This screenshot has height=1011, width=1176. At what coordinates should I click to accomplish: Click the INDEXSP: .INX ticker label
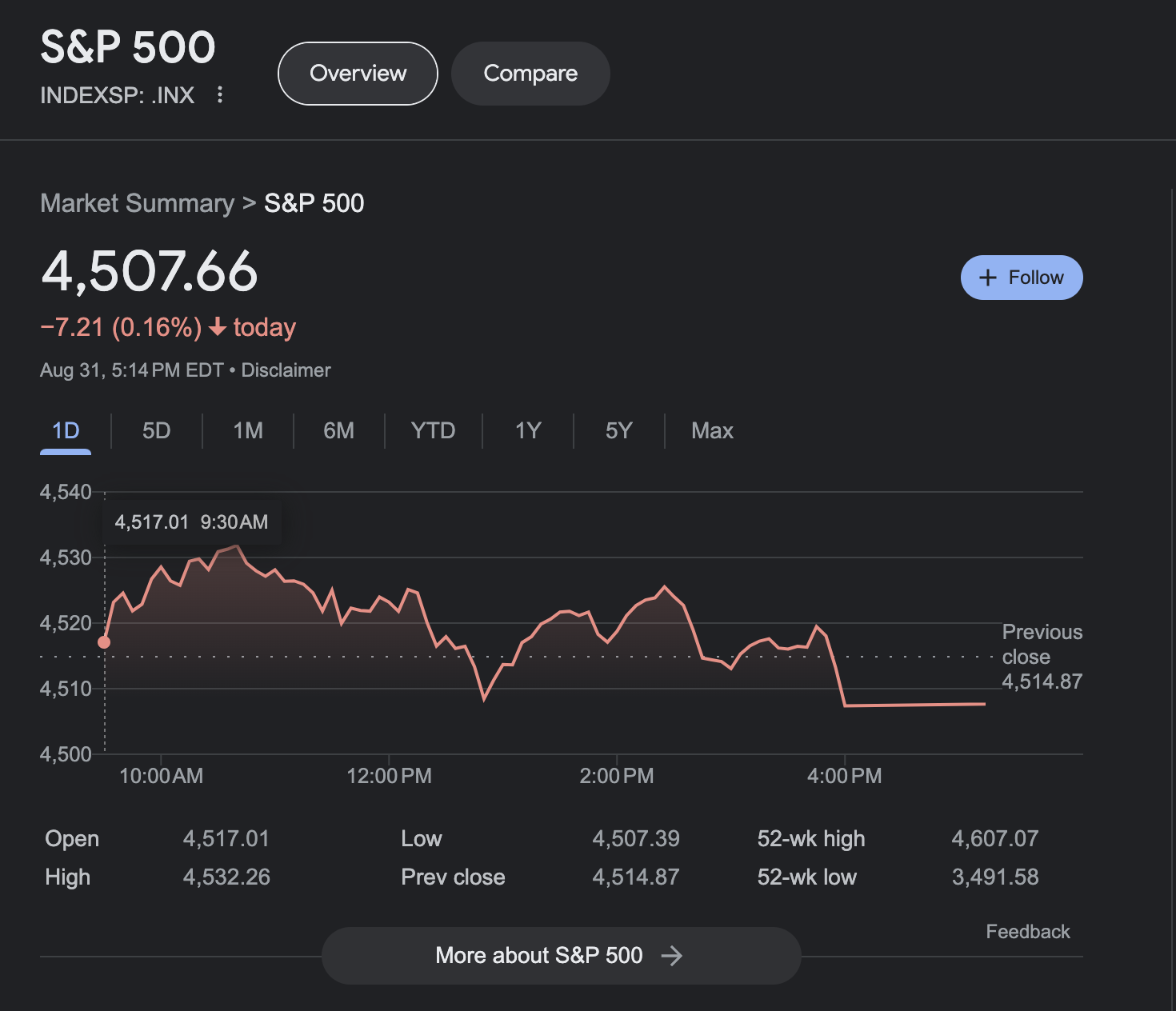click(x=118, y=95)
